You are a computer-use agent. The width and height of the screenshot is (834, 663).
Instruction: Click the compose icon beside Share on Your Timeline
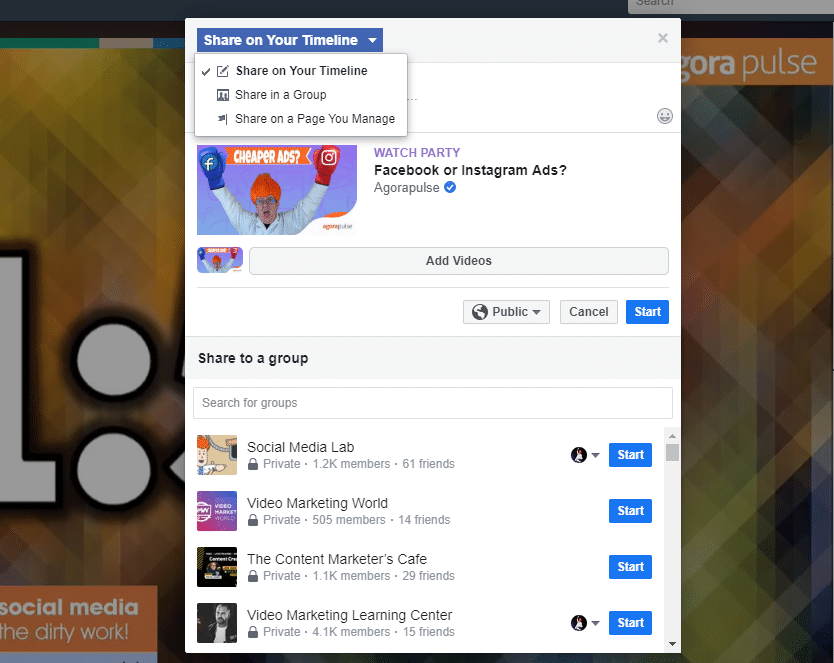tap(223, 71)
